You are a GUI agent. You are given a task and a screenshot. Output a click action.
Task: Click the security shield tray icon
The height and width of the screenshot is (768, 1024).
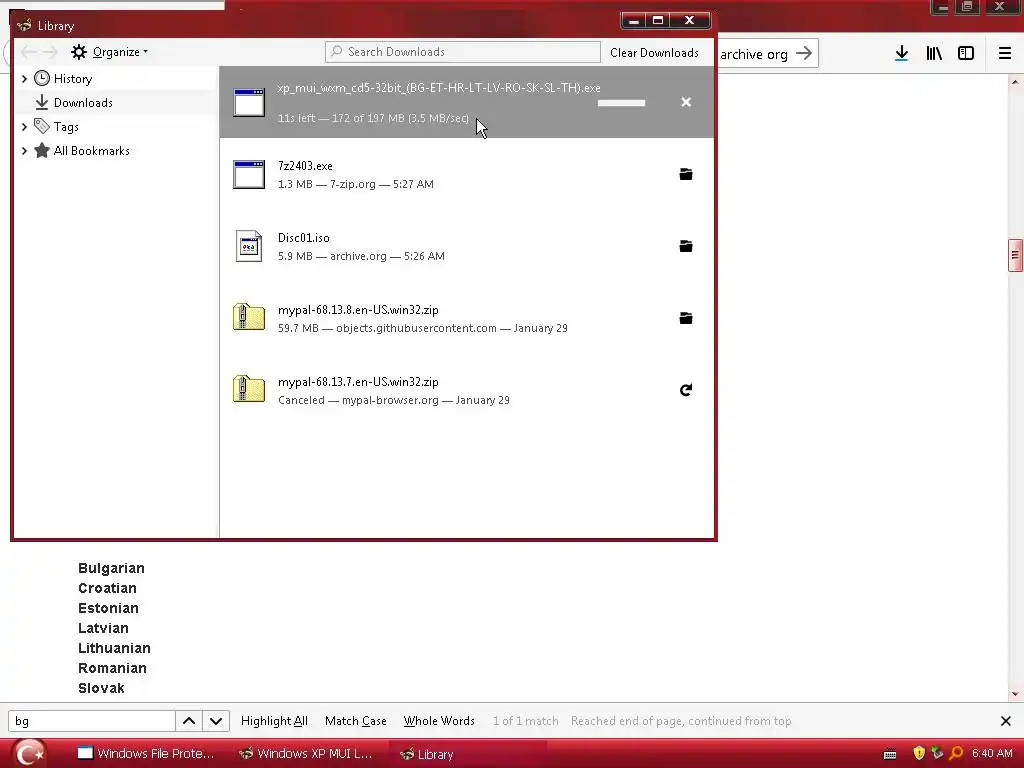919,753
